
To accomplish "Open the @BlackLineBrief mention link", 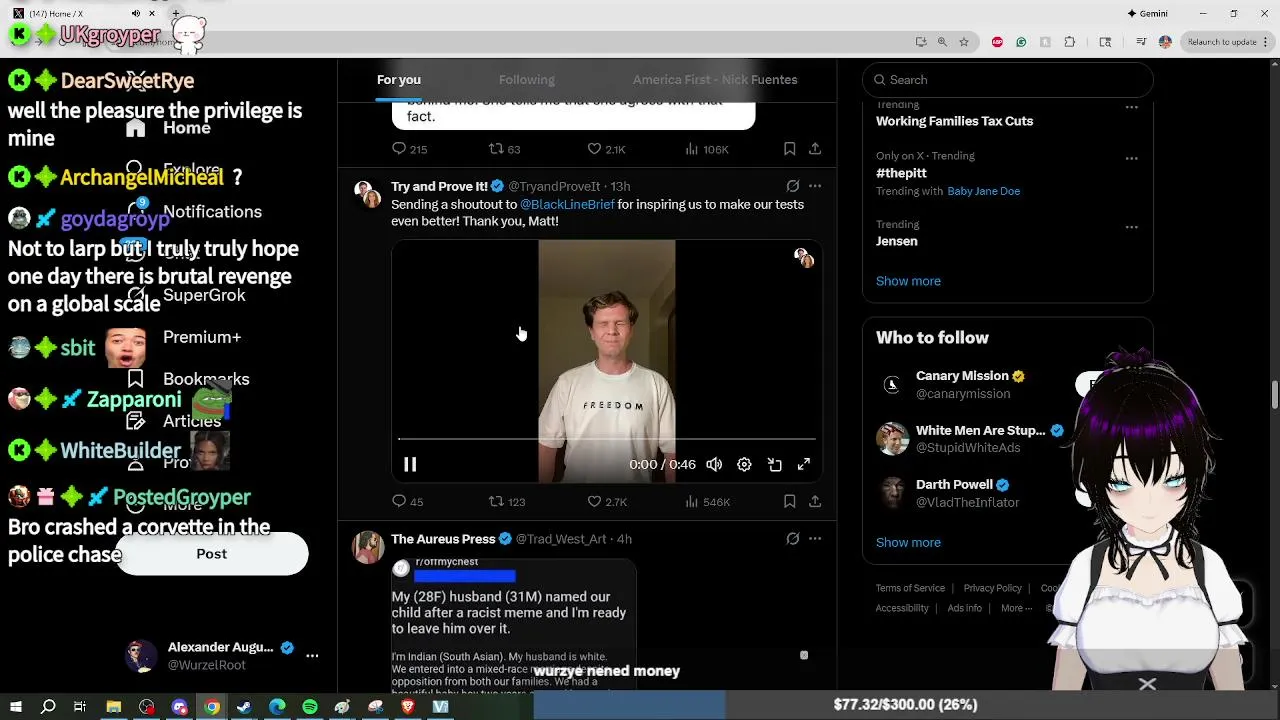I will click(x=567, y=204).
